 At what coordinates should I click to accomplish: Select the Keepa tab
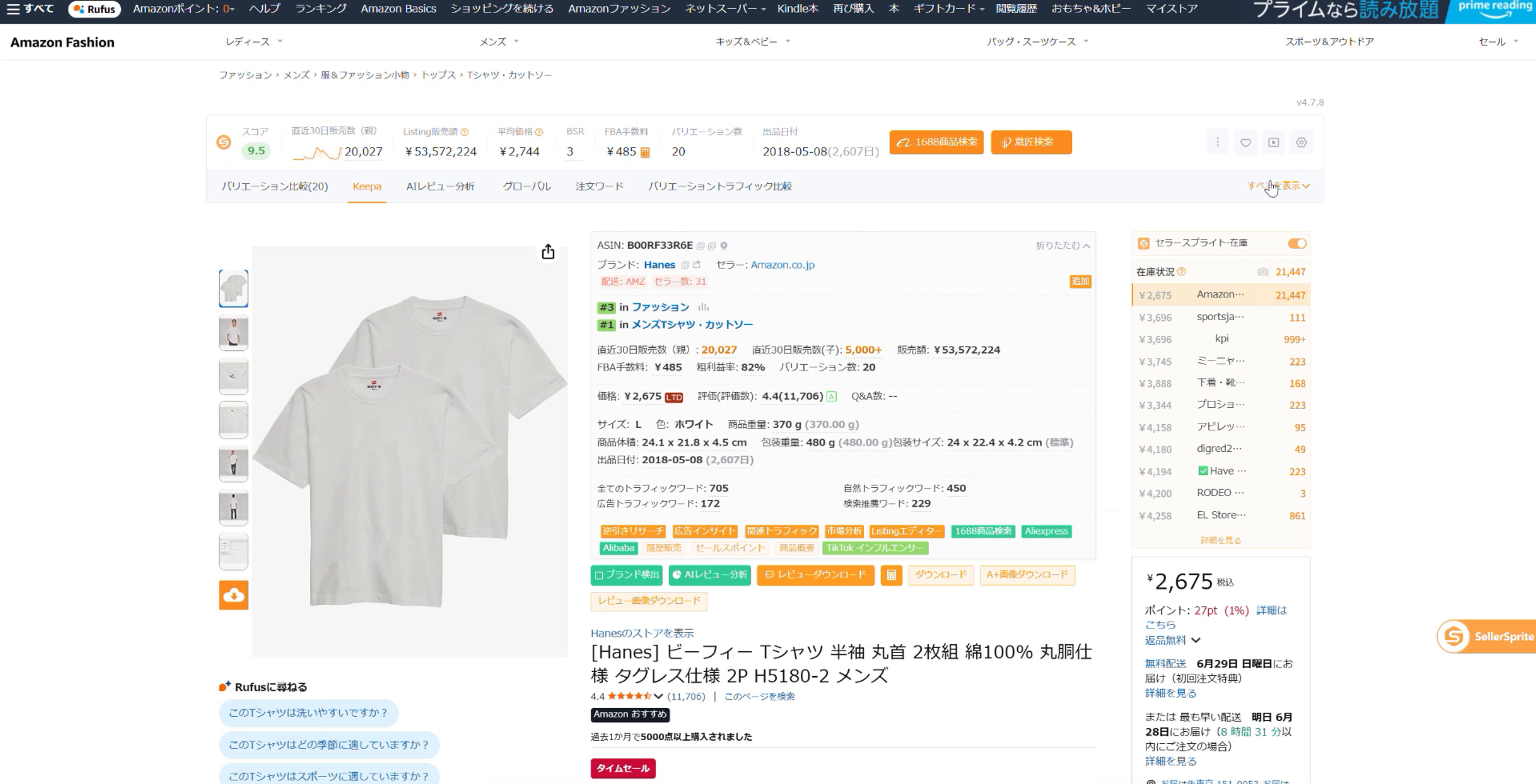(x=367, y=187)
